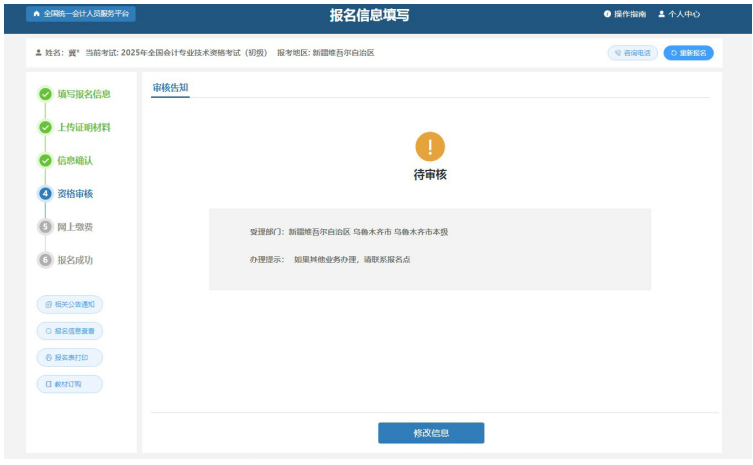Image resolution: width=753 pixels, height=465 pixels.
Task: Click the 报考地区 region text
Action: click(326, 53)
